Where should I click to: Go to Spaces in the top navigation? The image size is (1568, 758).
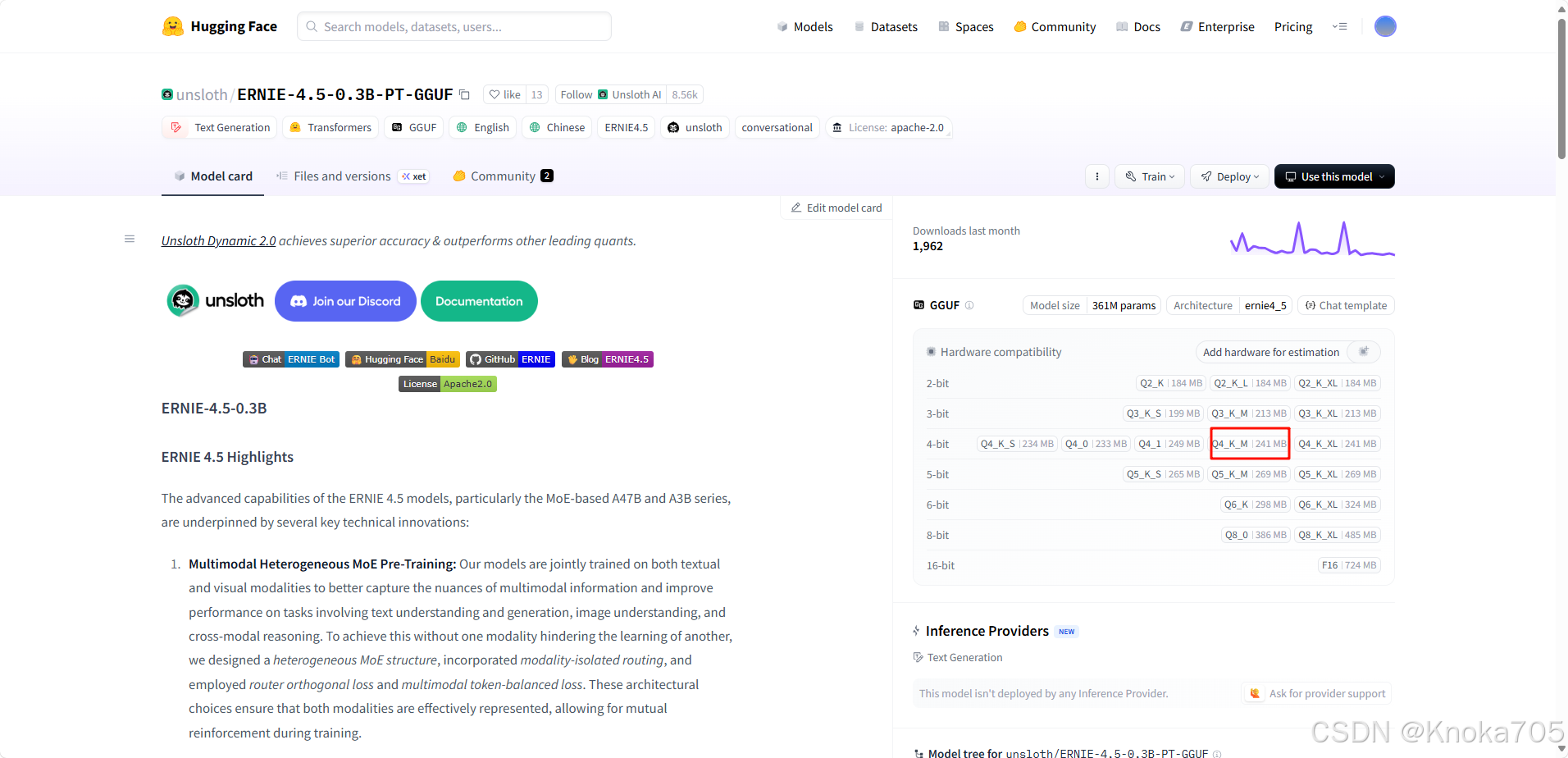pyautogui.click(x=965, y=26)
